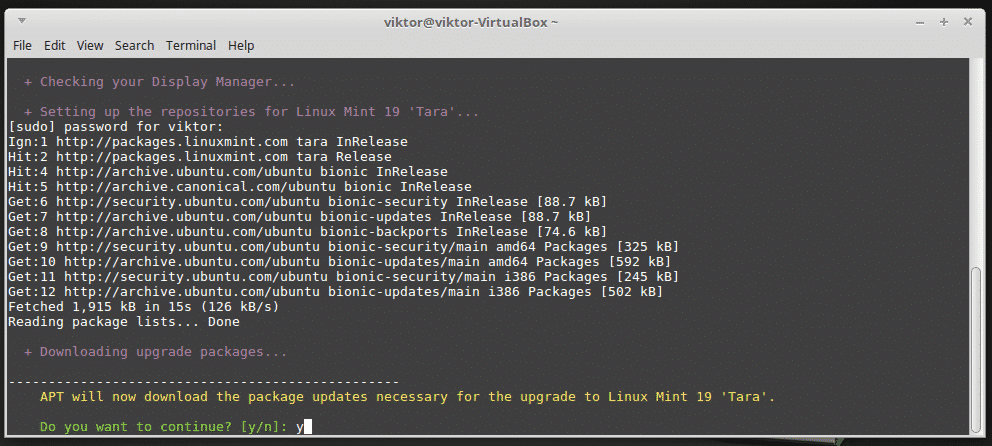
Task: Open the Terminal menu
Action: tap(191, 45)
